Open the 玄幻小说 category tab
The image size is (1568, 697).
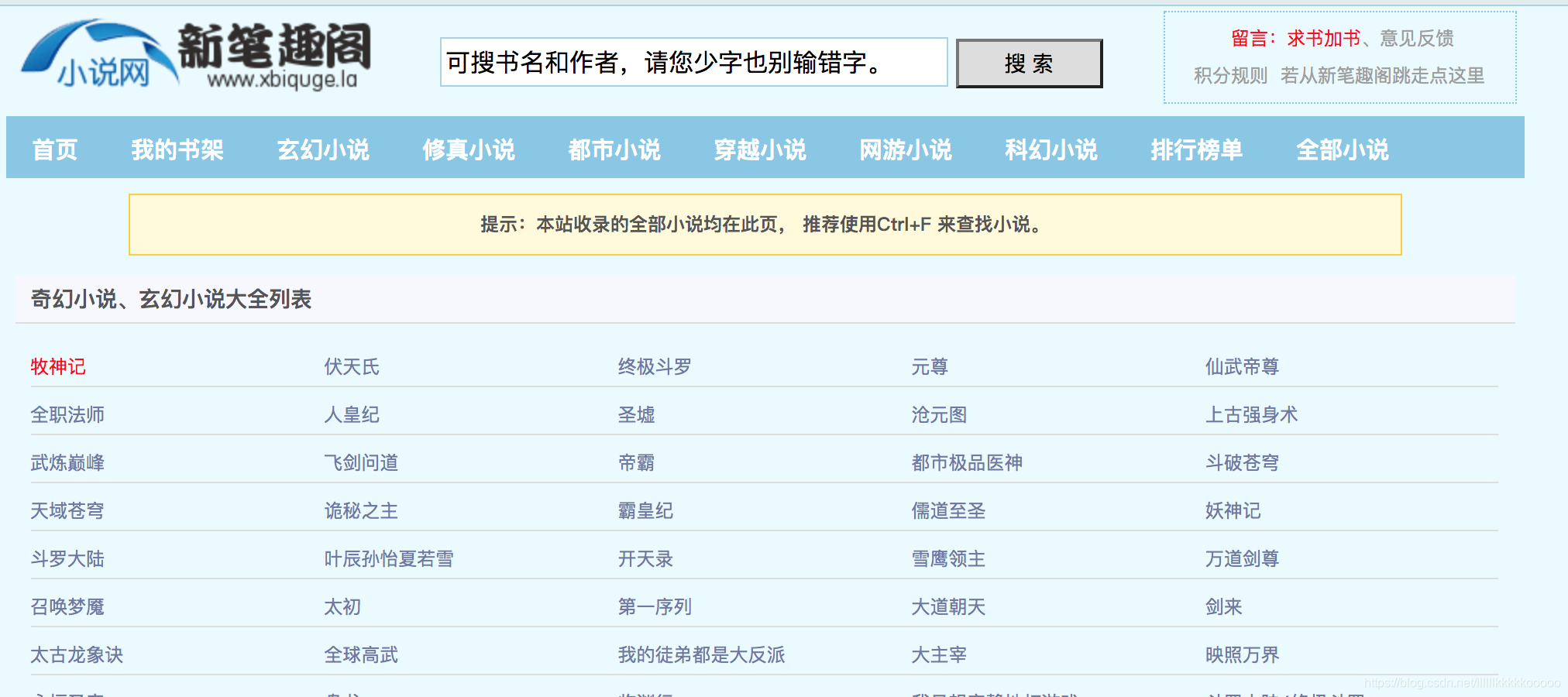pyautogui.click(x=323, y=149)
